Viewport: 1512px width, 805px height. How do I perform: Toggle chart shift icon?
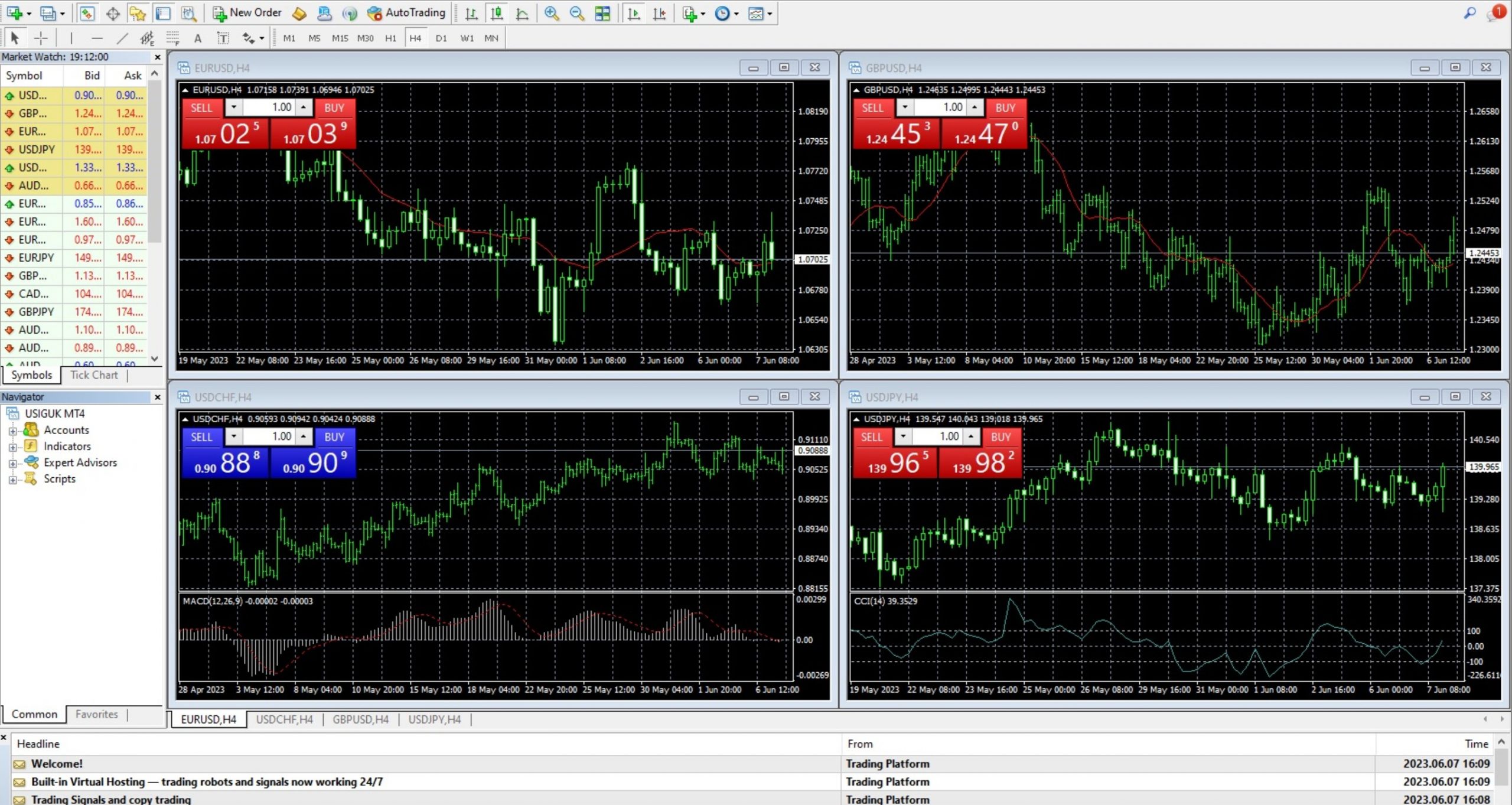(659, 13)
